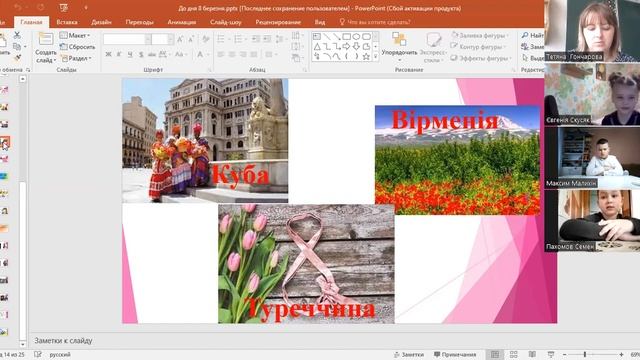Screen dimensions: 640x360
Task: Expand the shapes gallery more arrow
Action: click(x=375, y=57)
